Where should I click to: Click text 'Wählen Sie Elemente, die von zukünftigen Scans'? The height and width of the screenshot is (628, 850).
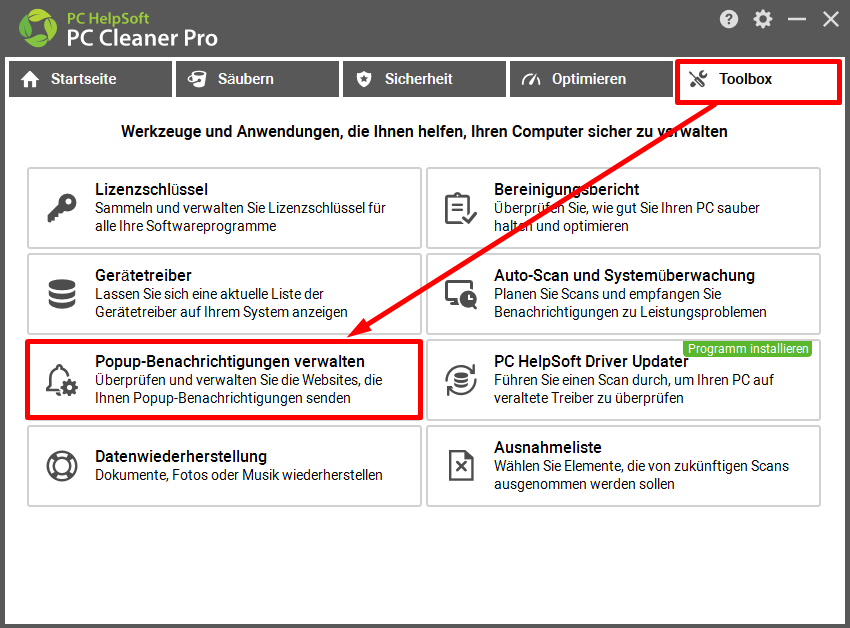coord(641,466)
